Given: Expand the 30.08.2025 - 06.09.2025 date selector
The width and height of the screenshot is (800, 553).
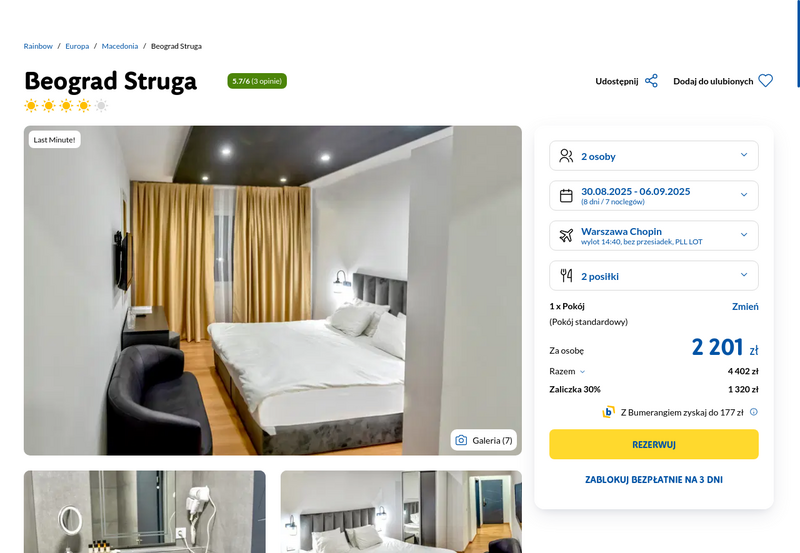Looking at the screenshot, I should click(654, 195).
